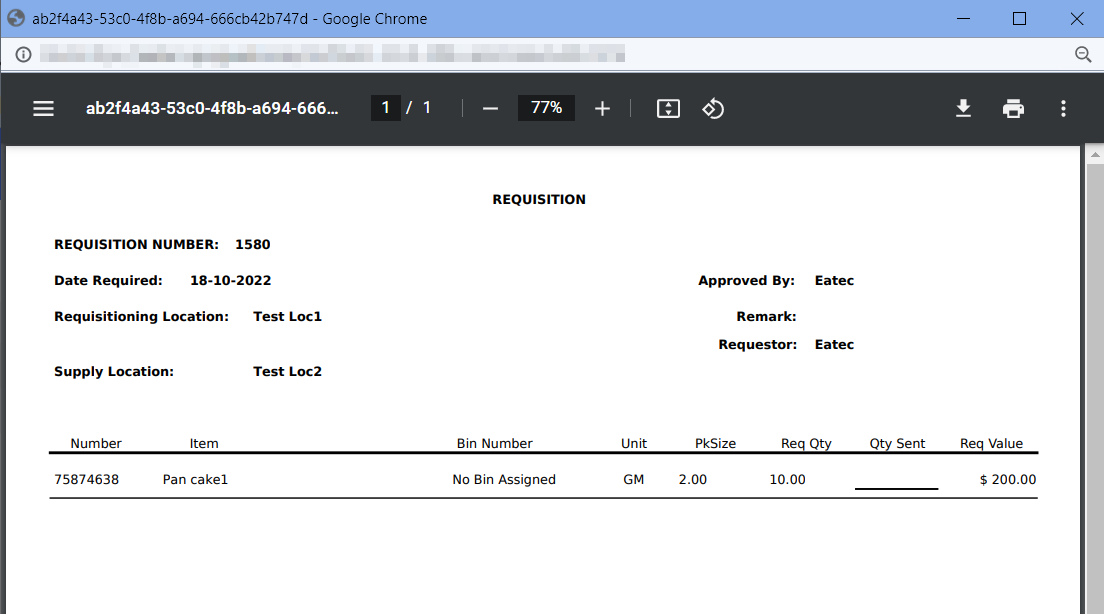Download the PDF document

coord(963,108)
